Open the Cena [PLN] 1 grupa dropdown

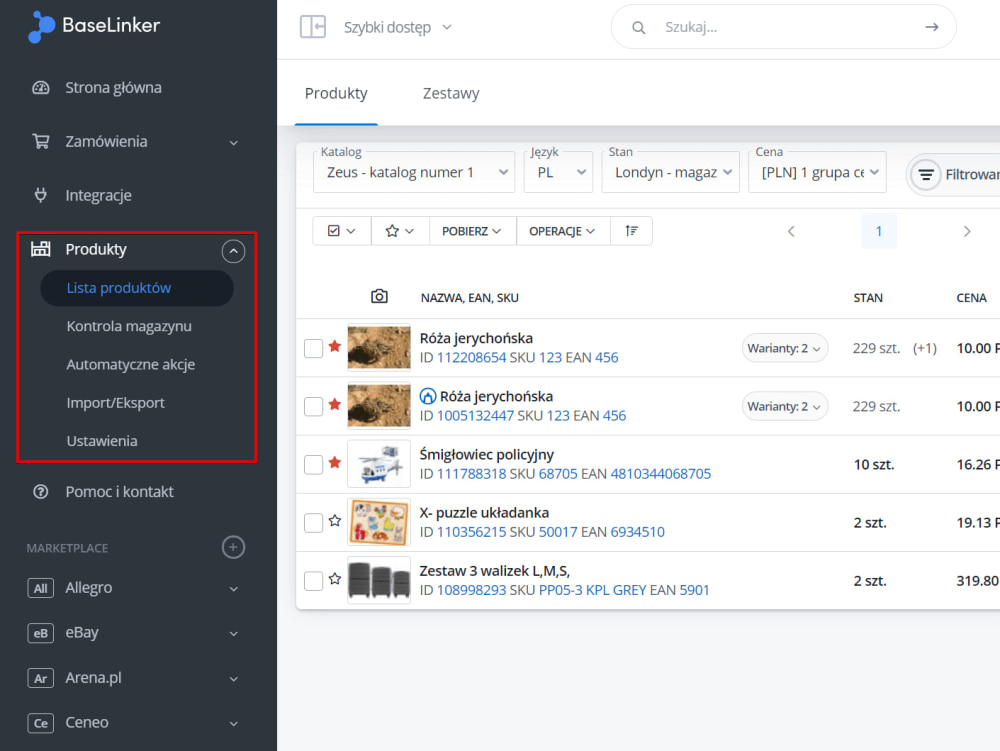tap(817, 172)
